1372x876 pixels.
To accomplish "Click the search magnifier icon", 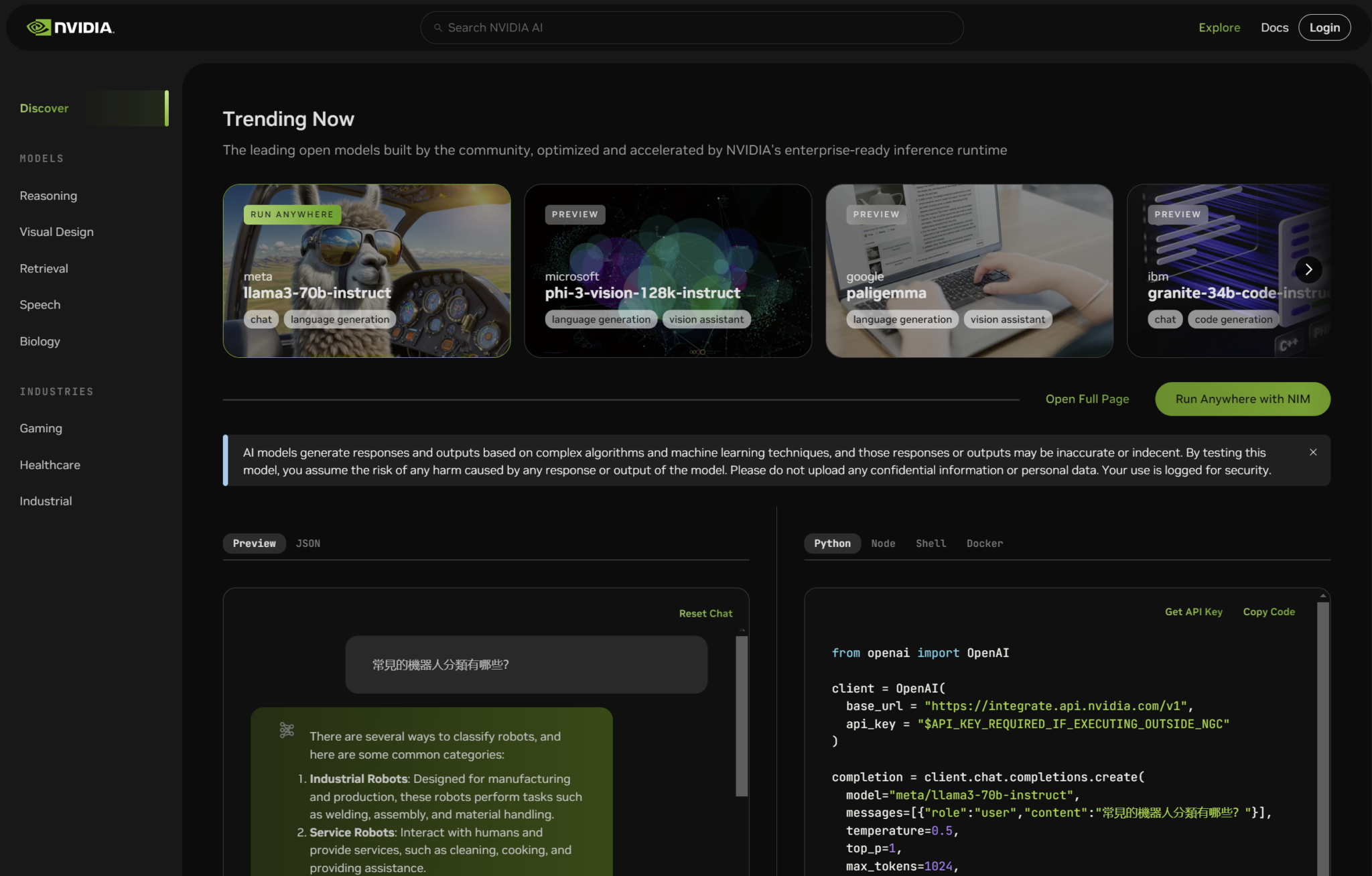I will (438, 27).
